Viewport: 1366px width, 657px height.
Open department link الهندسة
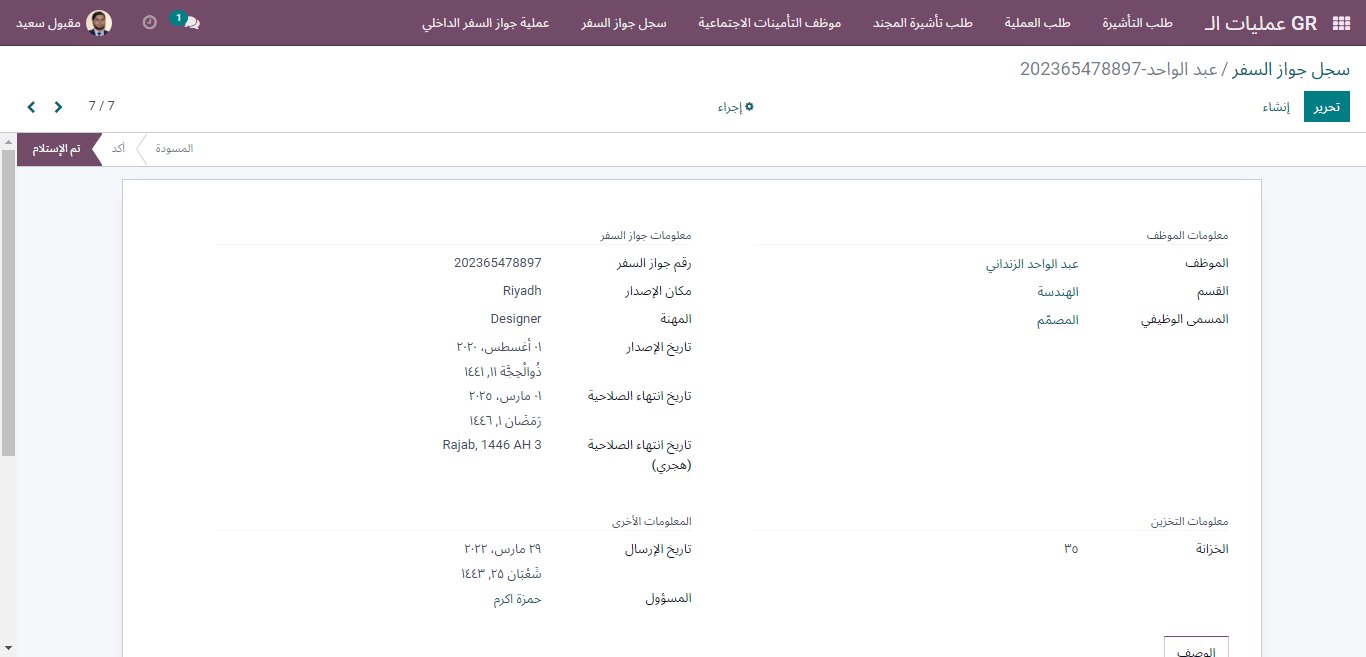[1058, 292]
